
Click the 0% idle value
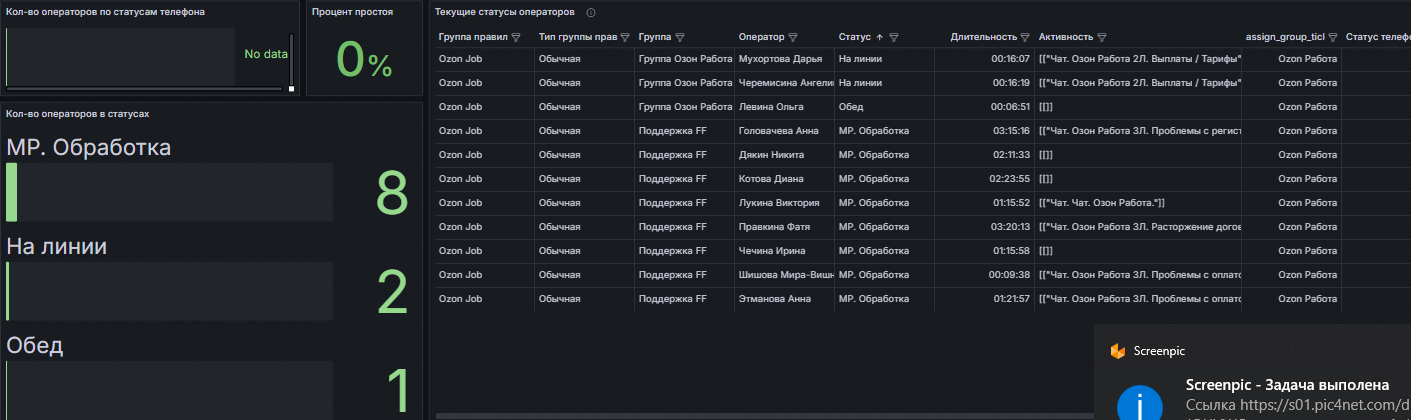point(363,60)
